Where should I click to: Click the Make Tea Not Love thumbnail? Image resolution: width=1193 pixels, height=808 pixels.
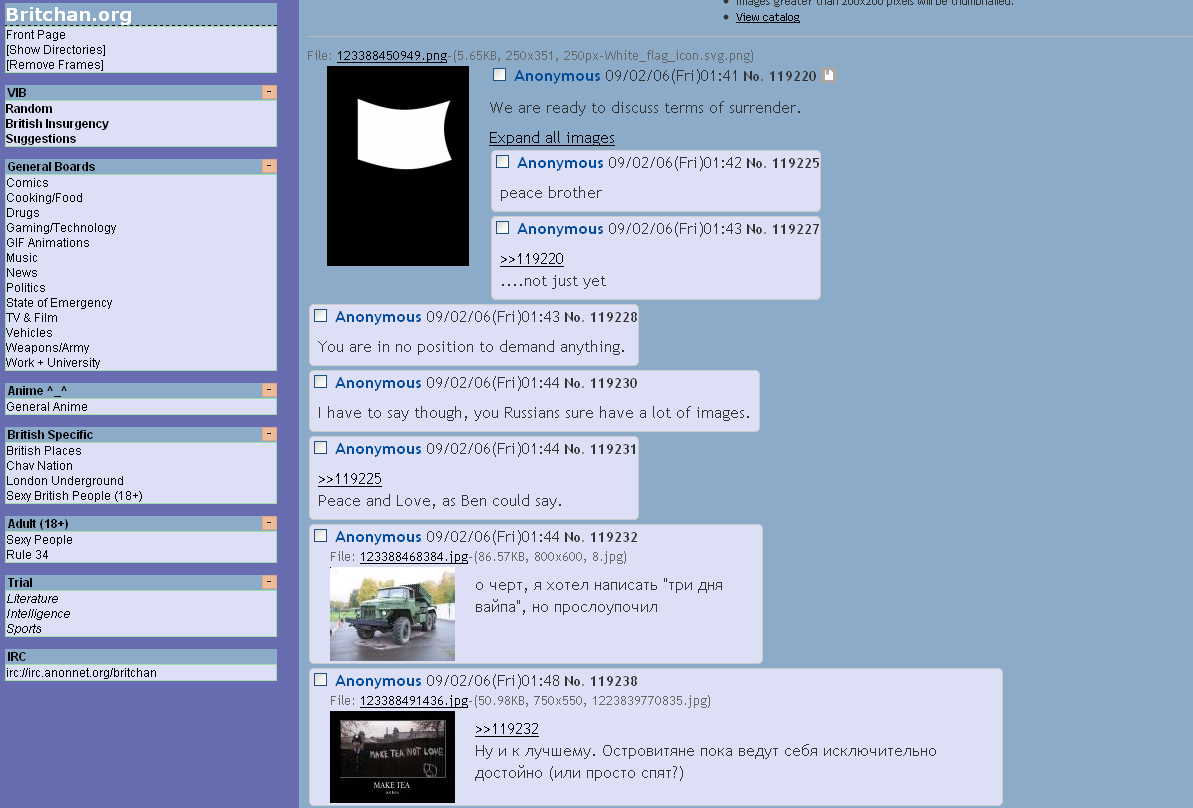tap(393, 757)
